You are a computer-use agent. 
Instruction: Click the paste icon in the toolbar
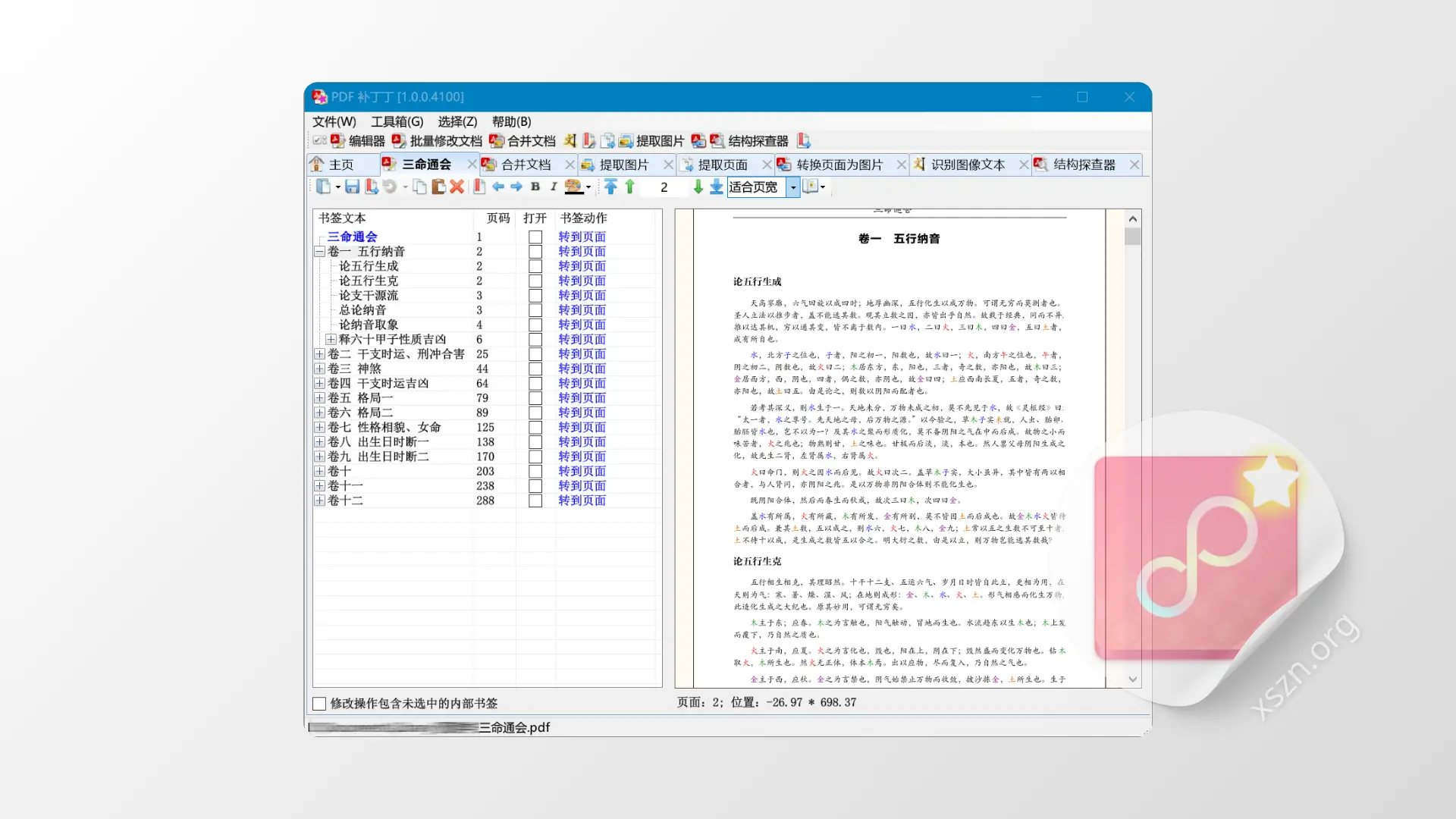pyautogui.click(x=438, y=187)
